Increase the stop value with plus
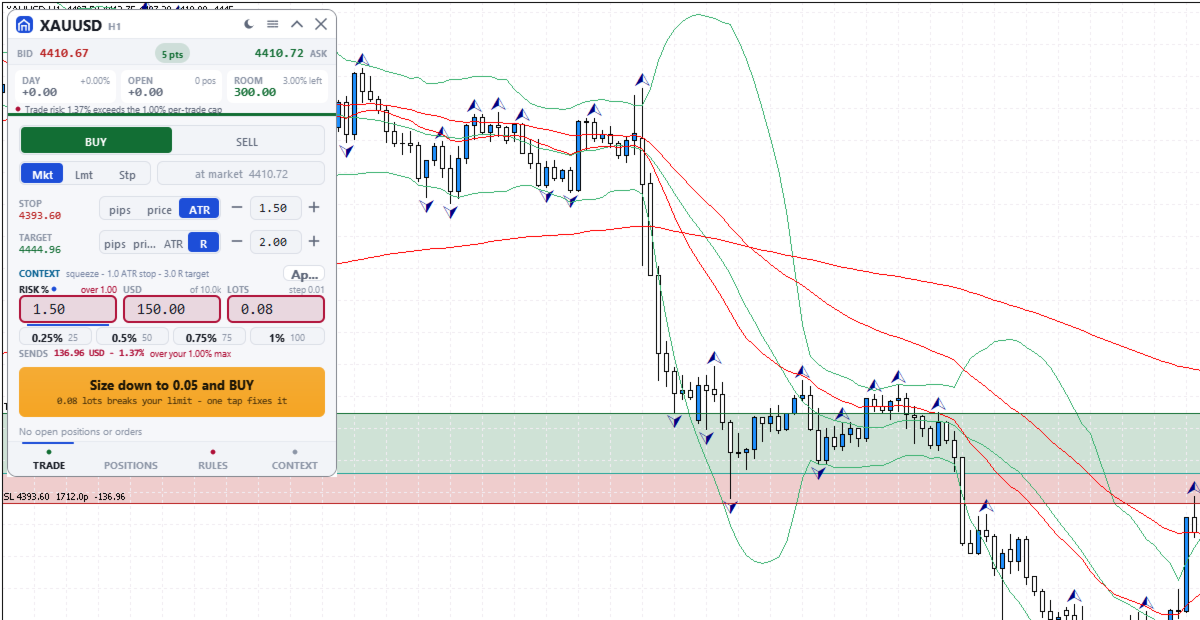1200x620 pixels. 313,208
